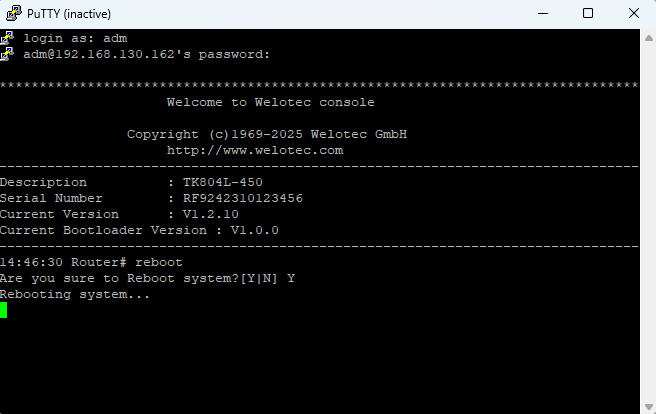Click the 'Rebooting system...' line
The width and height of the screenshot is (656, 414).
(x=75, y=294)
